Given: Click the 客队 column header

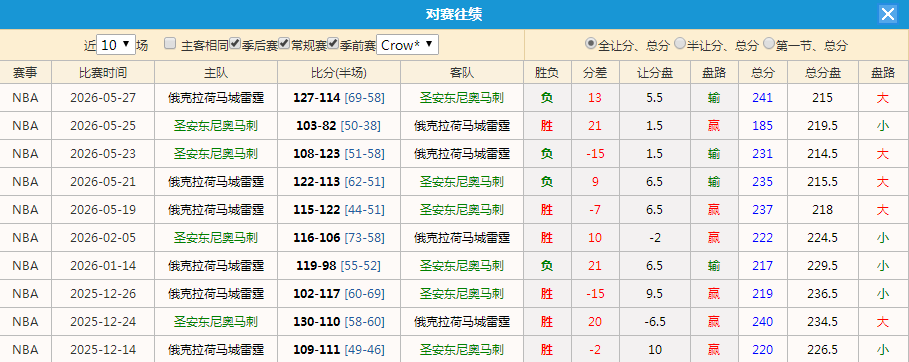Looking at the screenshot, I should click(x=461, y=73).
